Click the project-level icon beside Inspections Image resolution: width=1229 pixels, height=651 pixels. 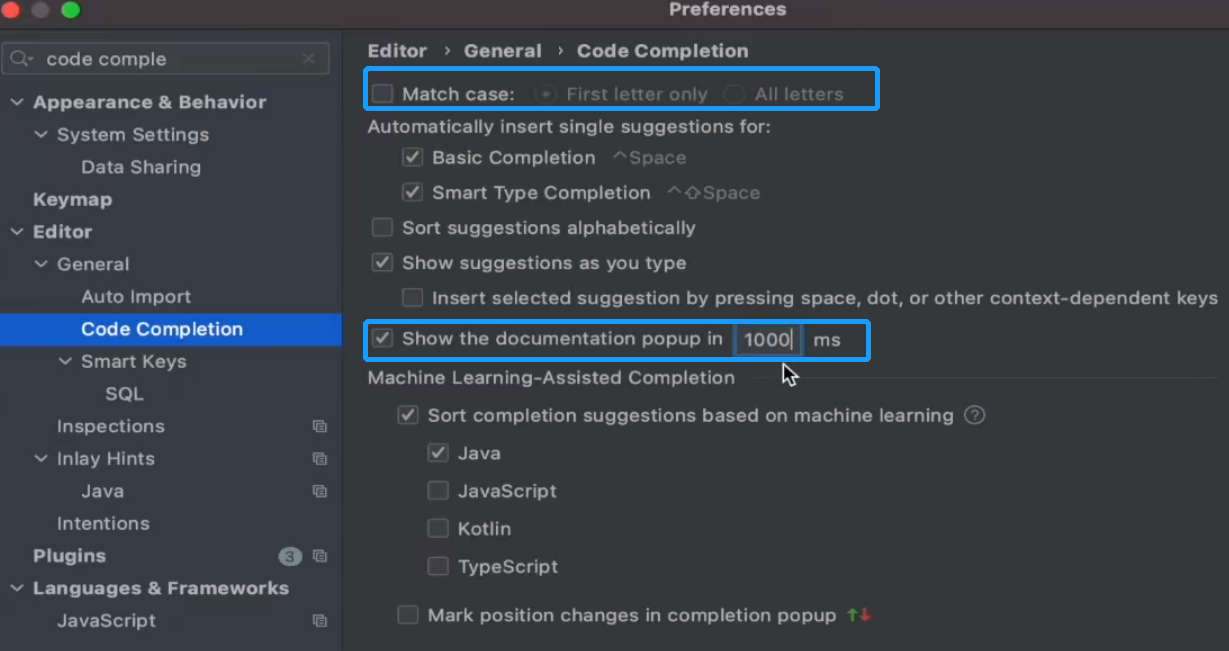[x=320, y=426]
